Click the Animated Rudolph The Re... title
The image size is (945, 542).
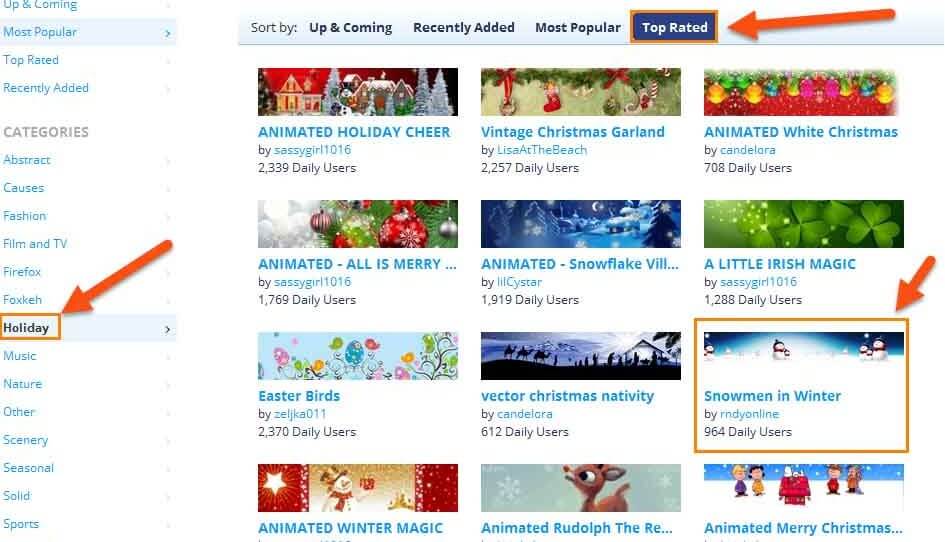(x=577, y=528)
